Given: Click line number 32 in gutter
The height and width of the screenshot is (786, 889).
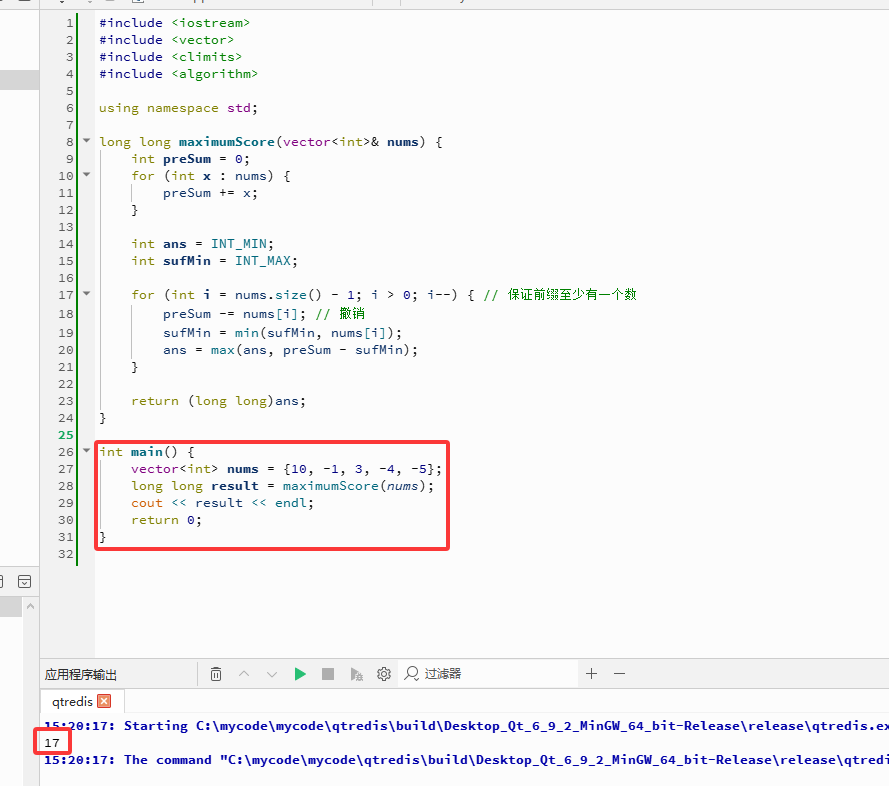Looking at the screenshot, I should (66, 554).
